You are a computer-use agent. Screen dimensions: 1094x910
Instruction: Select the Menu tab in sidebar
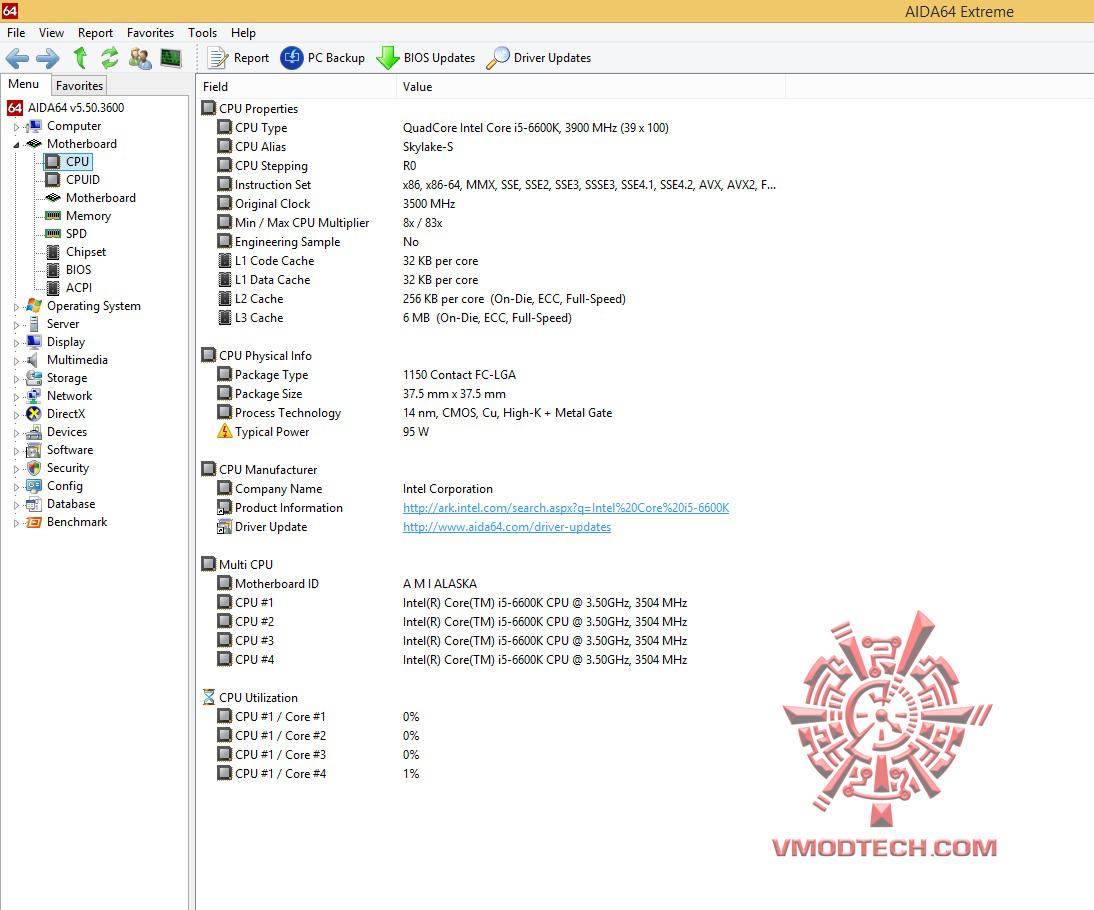tap(24, 84)
